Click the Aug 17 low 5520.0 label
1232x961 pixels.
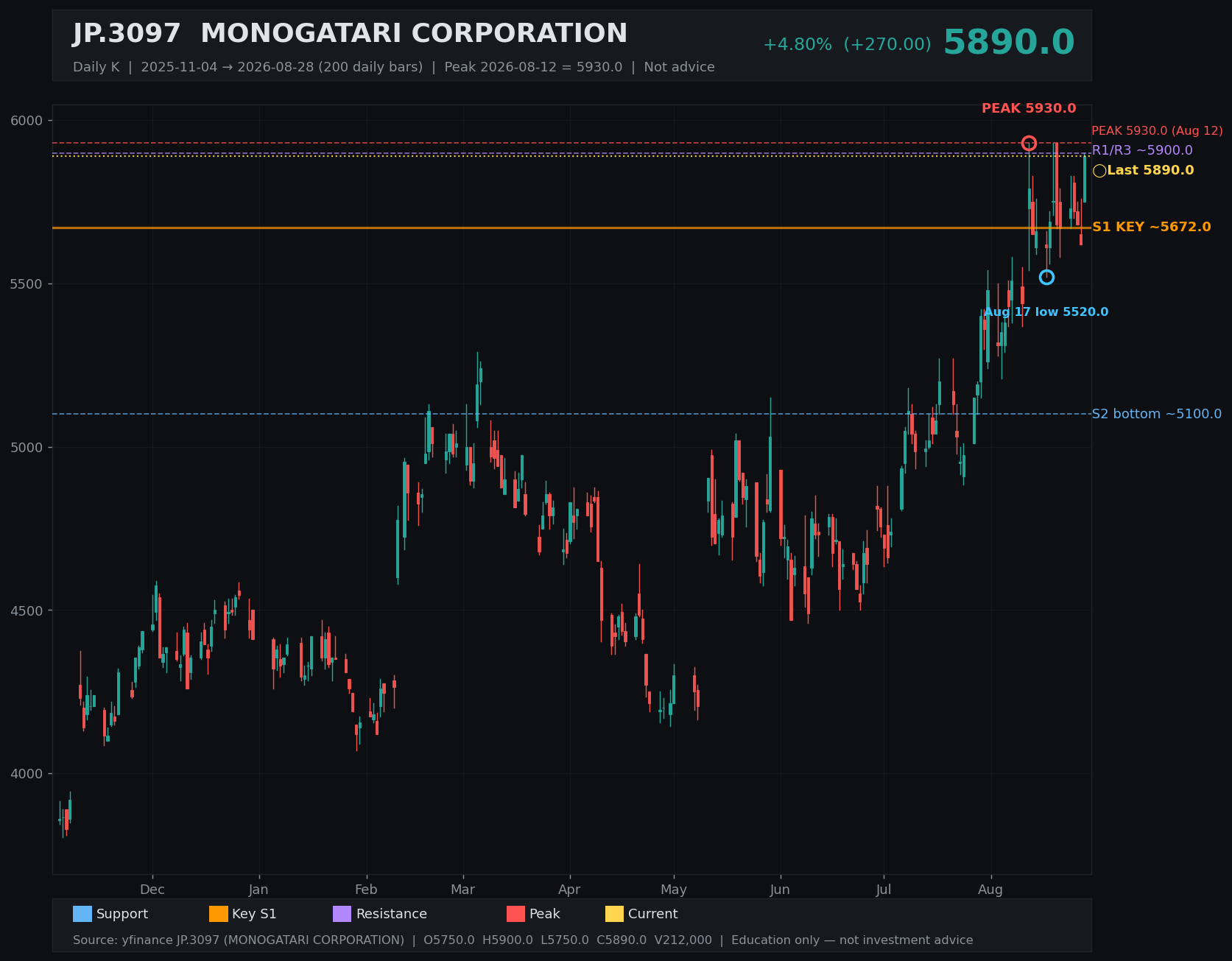pos(1046,312)
